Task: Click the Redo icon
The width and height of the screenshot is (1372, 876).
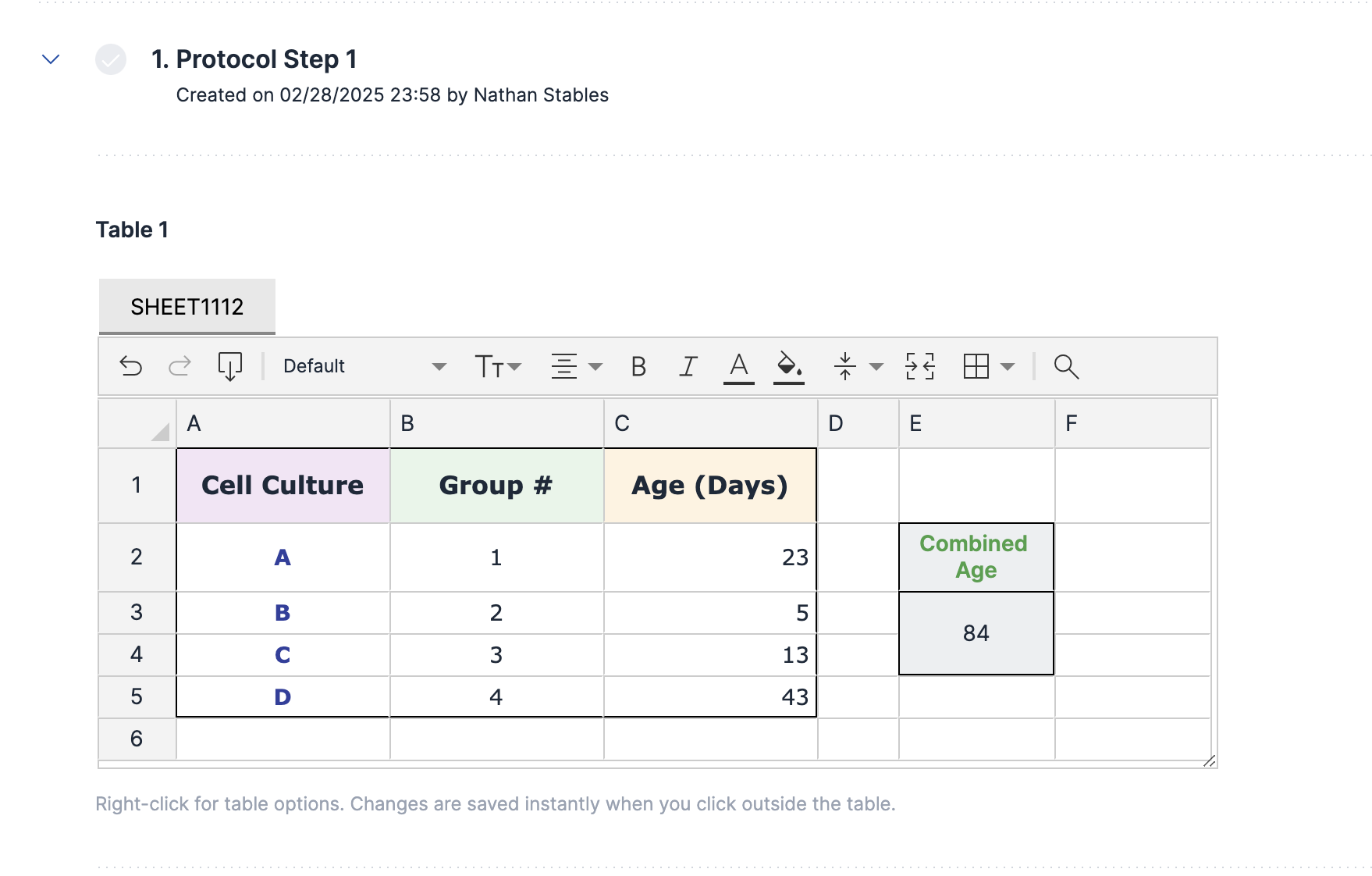Action: click(x=179, y=365)
